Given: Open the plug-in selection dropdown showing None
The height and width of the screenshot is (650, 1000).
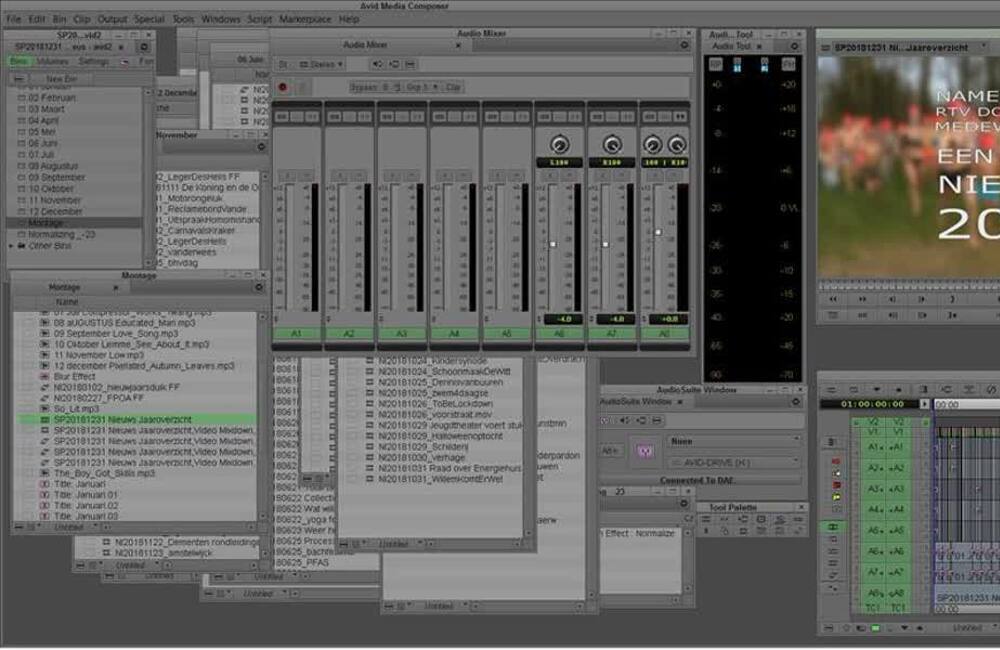Looking at the screenshot, I should (736, 440).
